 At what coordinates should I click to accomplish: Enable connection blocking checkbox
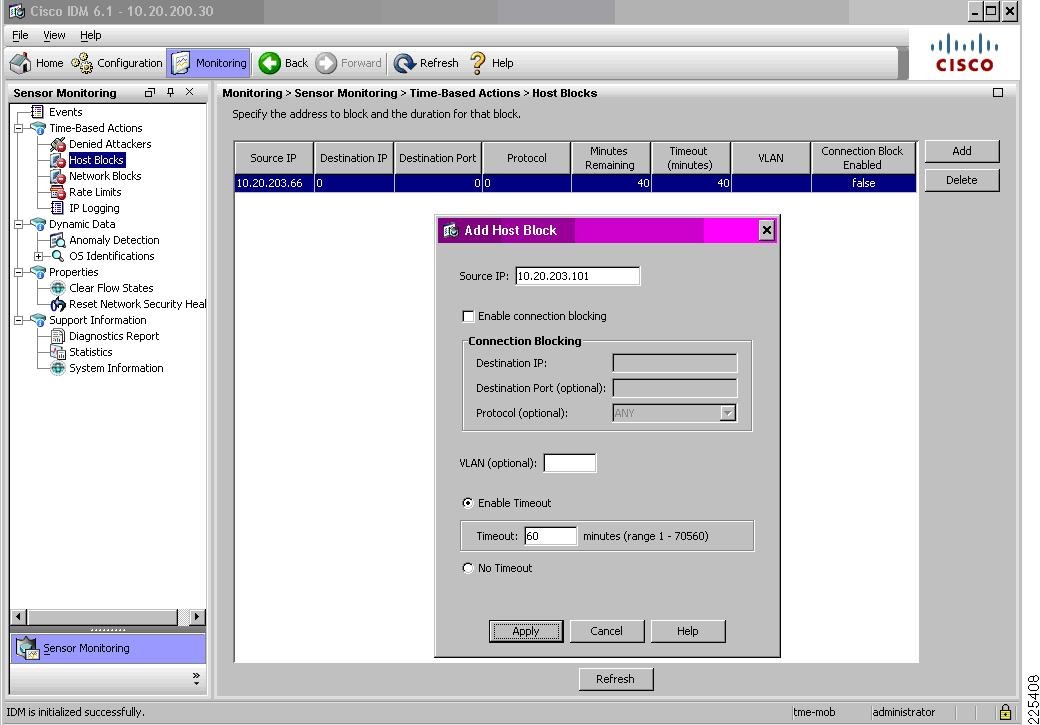coord(468,317)
